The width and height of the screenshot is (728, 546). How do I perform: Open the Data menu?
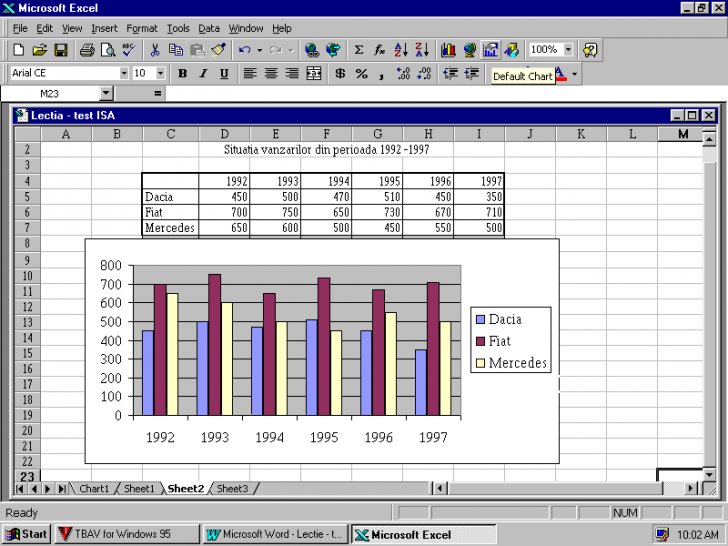point(209,28)
